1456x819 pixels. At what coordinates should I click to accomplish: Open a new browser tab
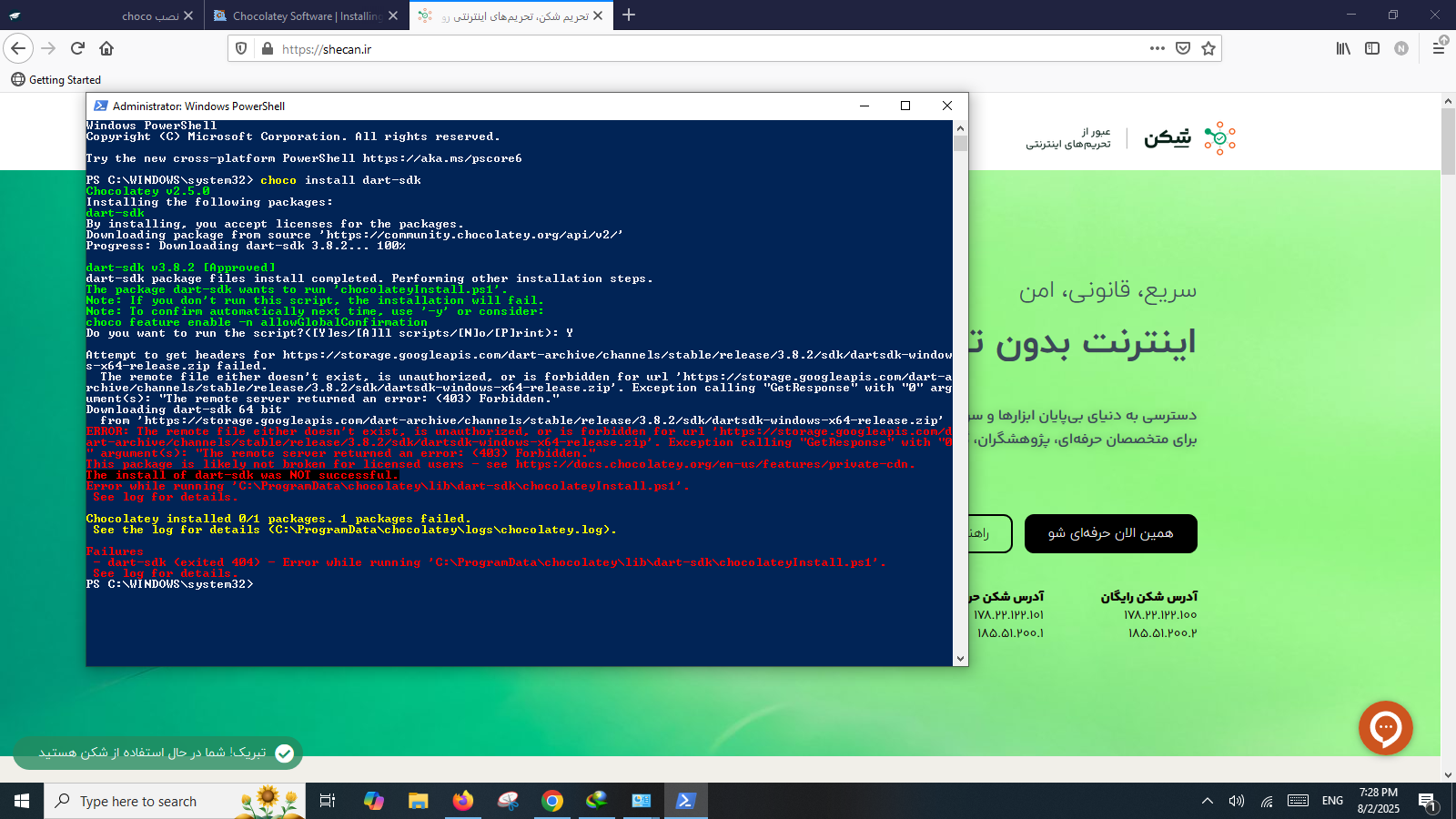pos(629,15)
